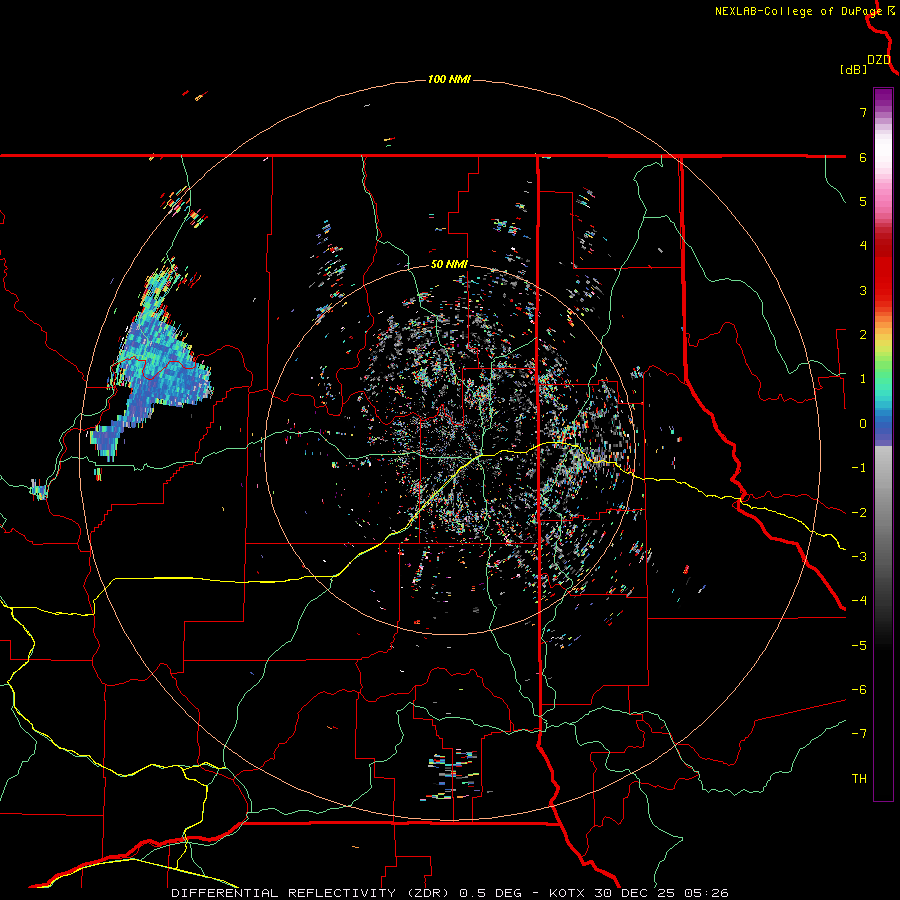Click the -5 value on color scale
The image size is (900, 900).
(x=859, y=646)
